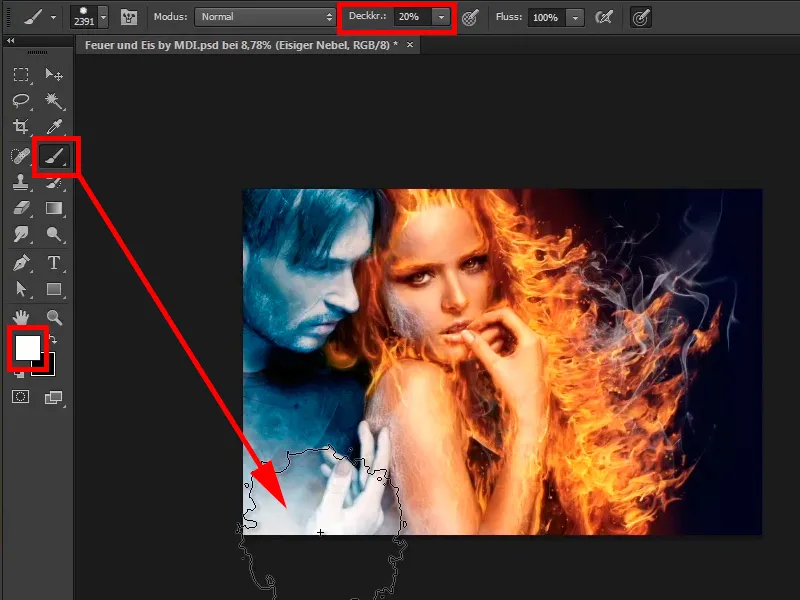Pick the Lasso tool

click(x=21, y=101)
